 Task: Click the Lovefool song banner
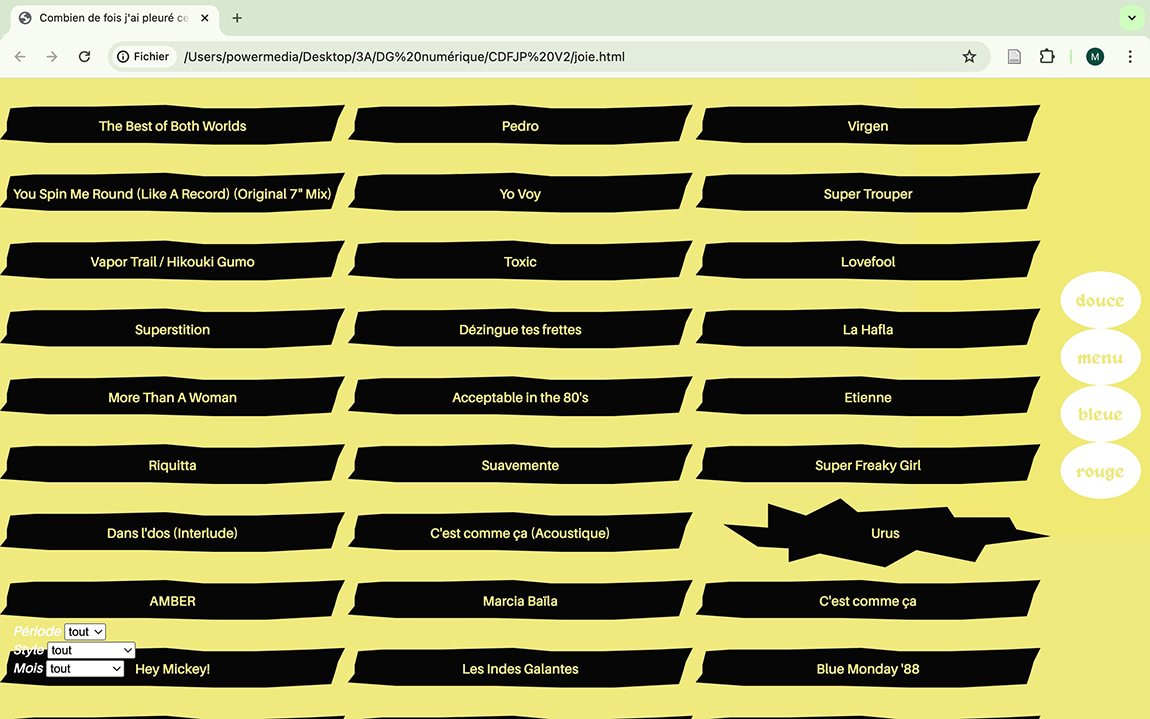tap(868, 261)
